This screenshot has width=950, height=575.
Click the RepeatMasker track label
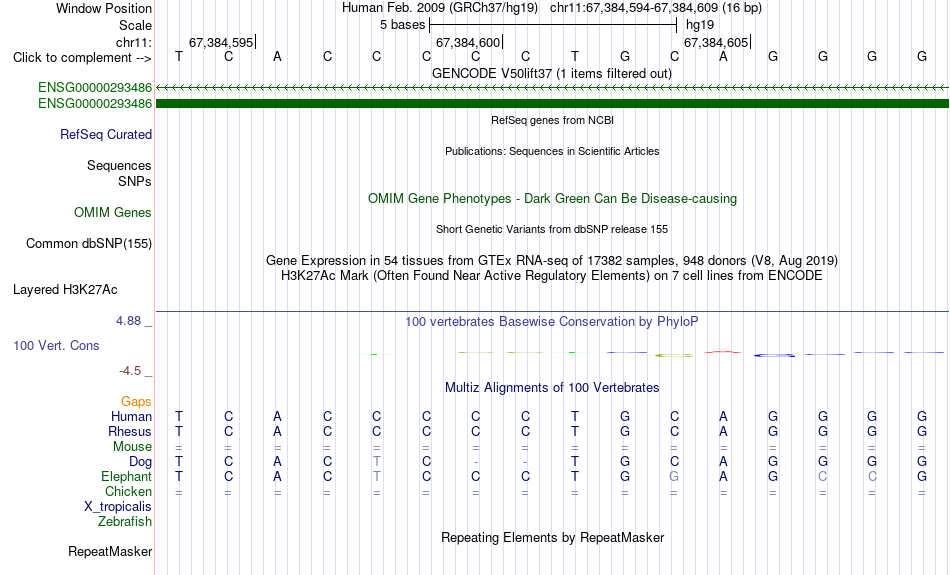tap(110, 551)
